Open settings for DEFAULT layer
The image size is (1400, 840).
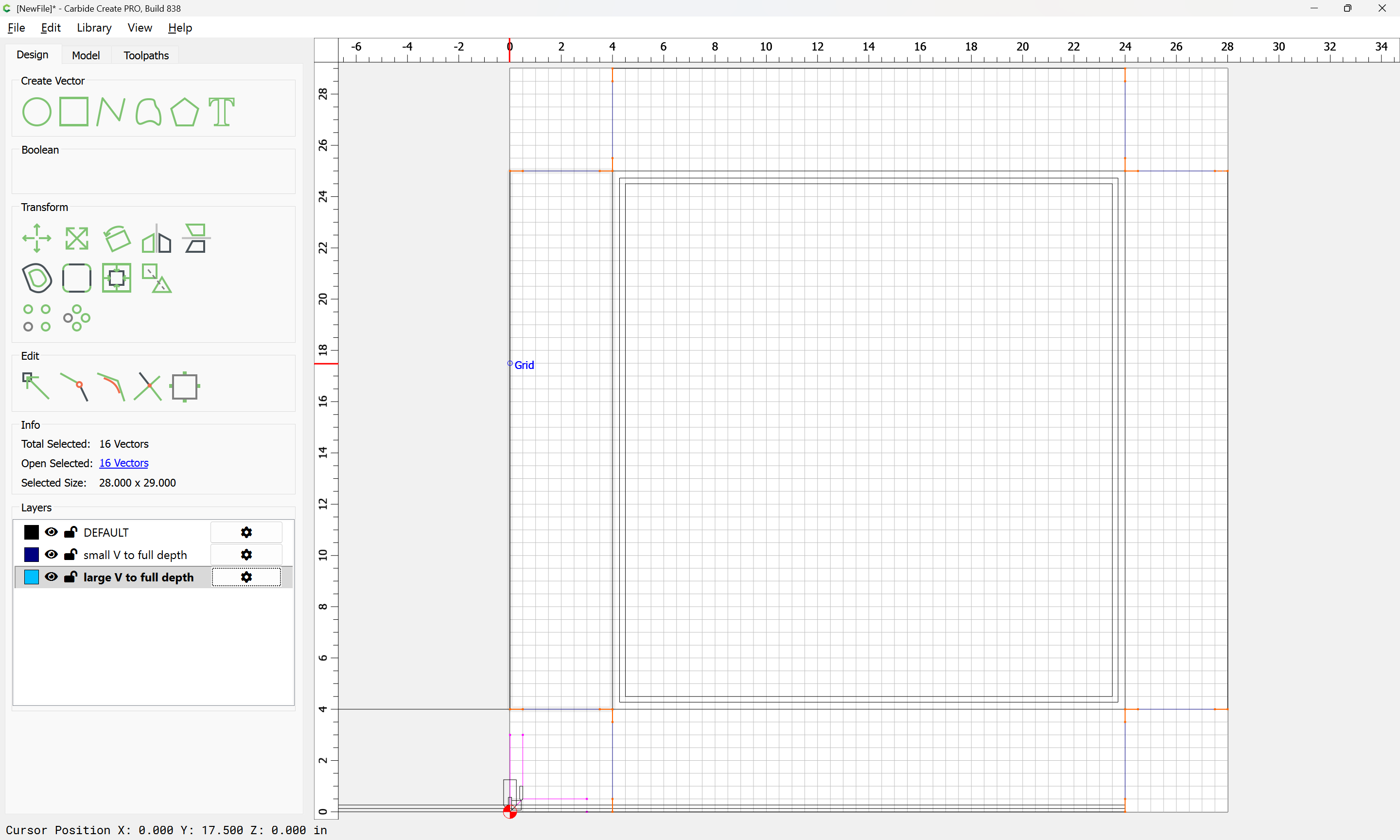(x=246, y=532)
